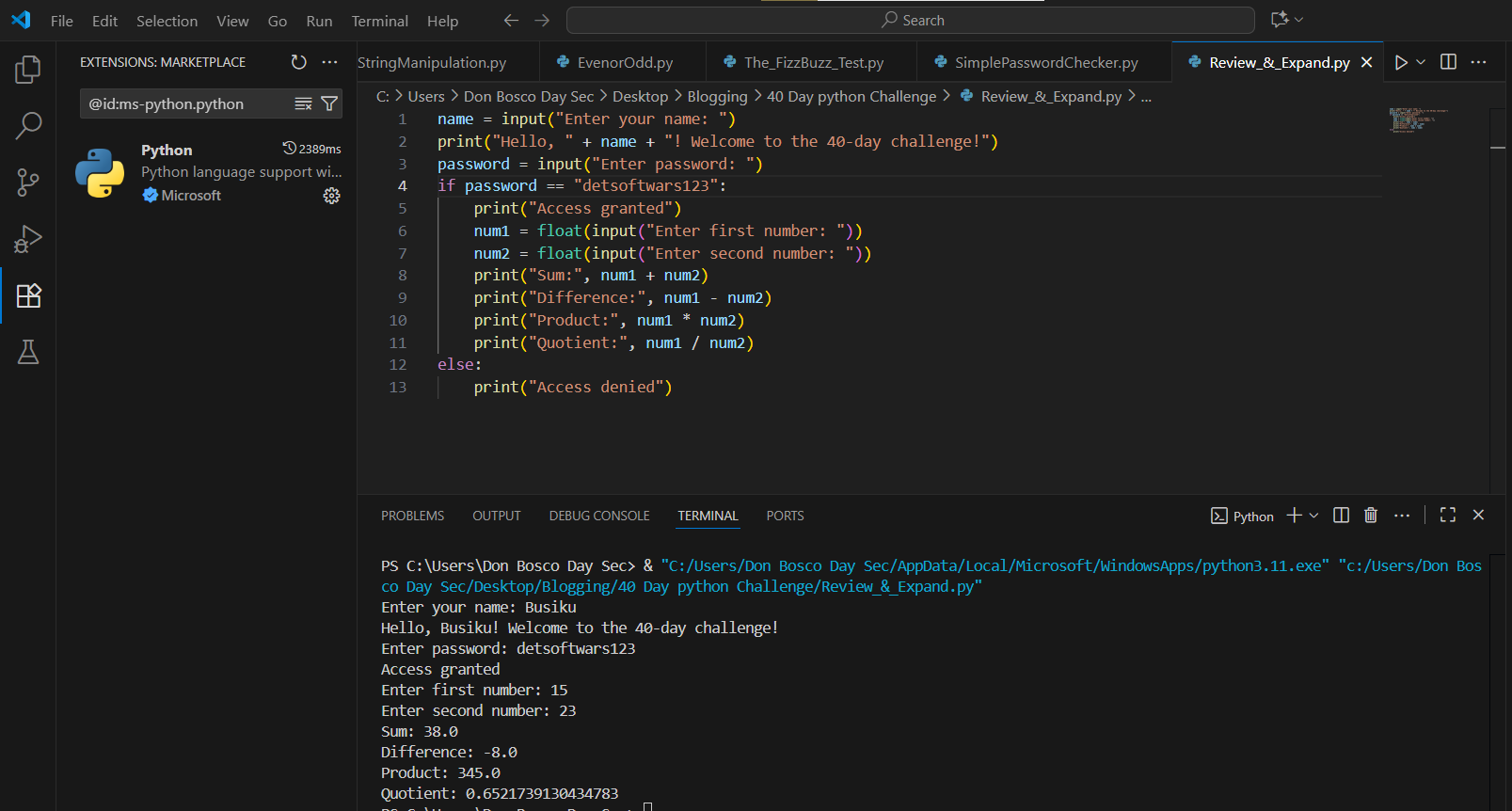Kill the terminal with trash icon
The width and height of the screenshot is (1512, 811).
(x=1371, y=516)
